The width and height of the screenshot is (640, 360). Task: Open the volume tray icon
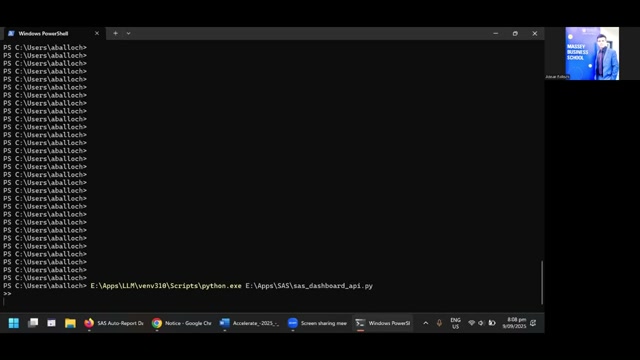coord(481,323)
